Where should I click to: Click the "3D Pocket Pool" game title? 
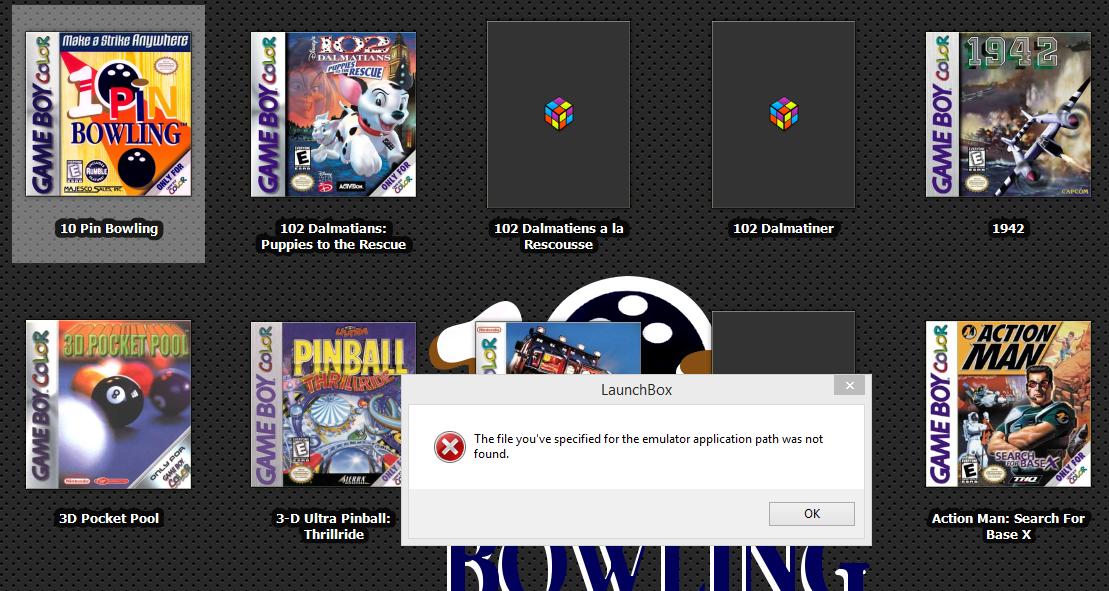tap(108, 518)
